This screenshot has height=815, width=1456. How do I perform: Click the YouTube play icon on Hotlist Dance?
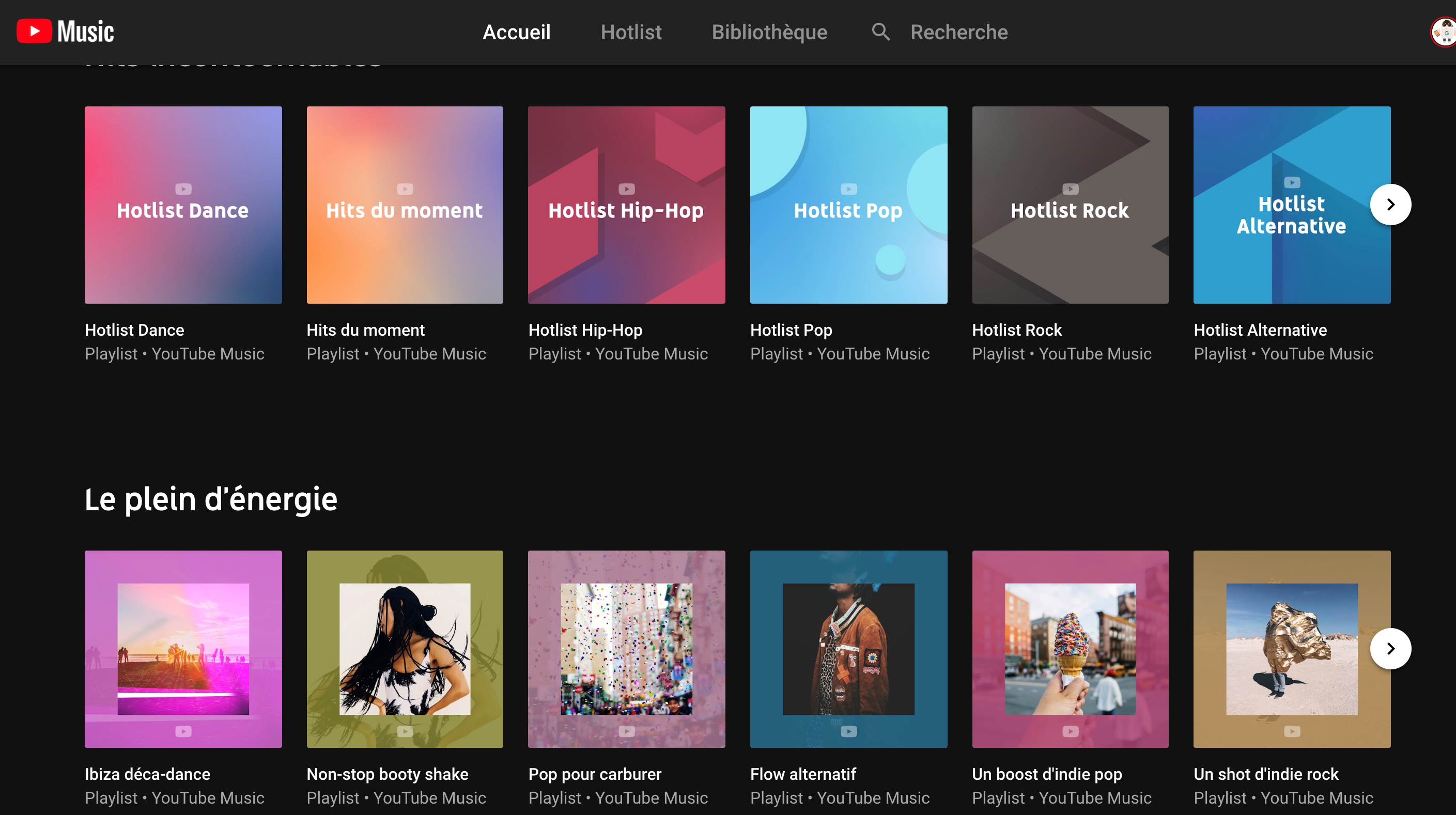pos(184,189)
